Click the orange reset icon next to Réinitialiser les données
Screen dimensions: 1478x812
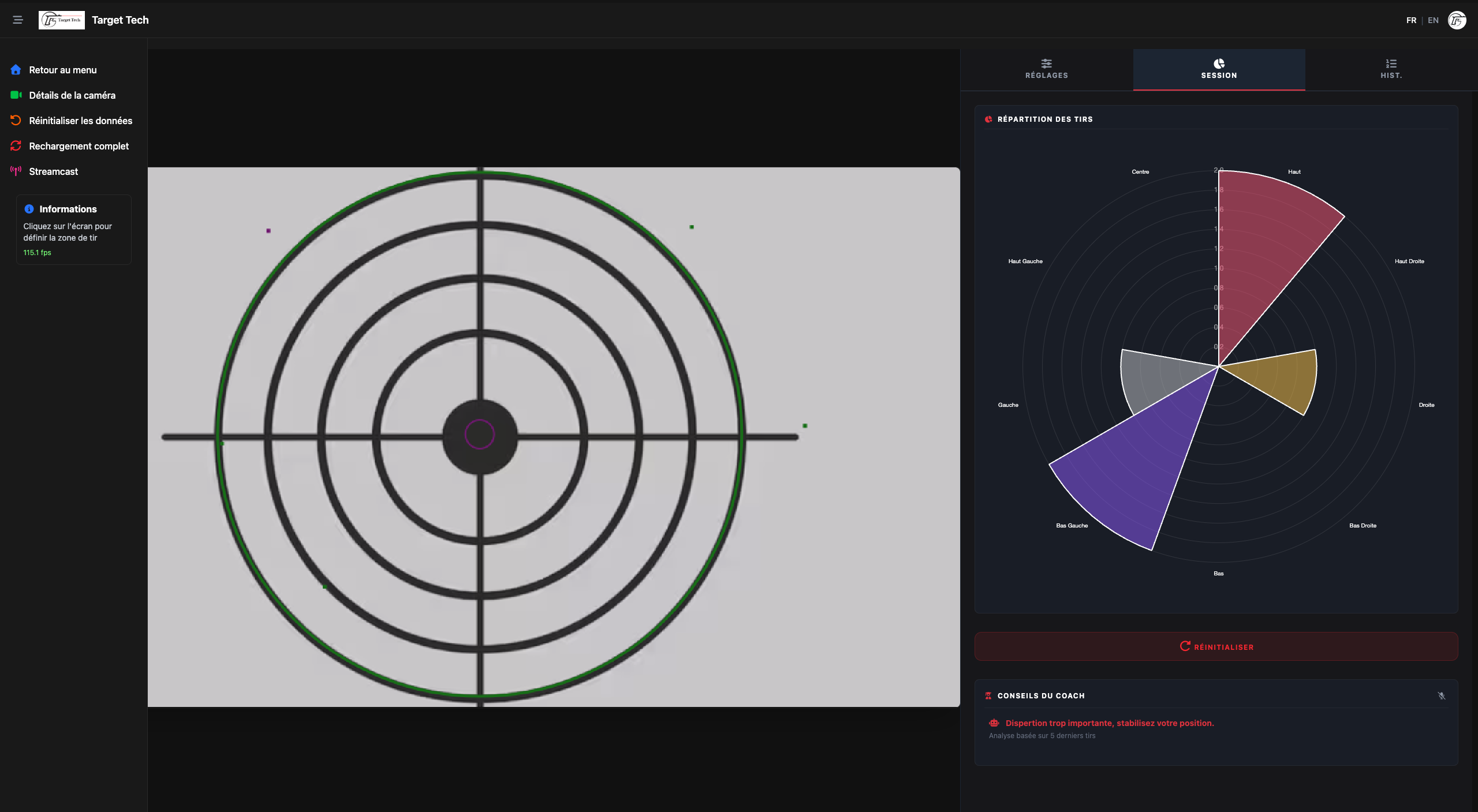pyautogui.click(x=16, y=120)
